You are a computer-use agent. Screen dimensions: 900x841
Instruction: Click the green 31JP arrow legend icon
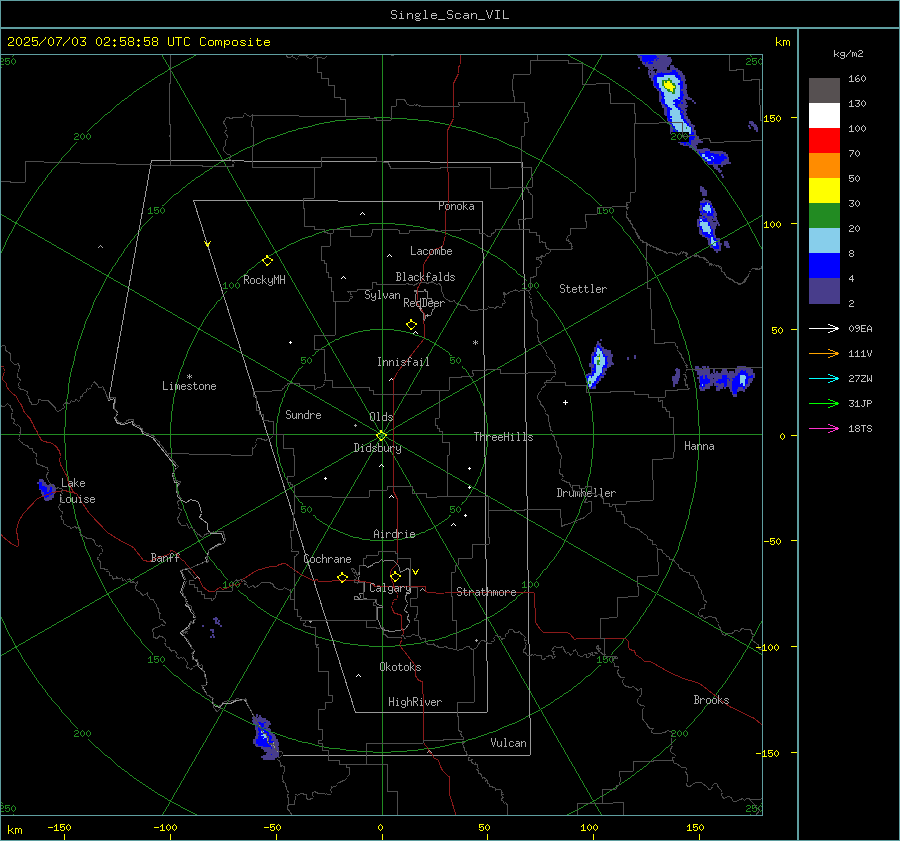824,404
